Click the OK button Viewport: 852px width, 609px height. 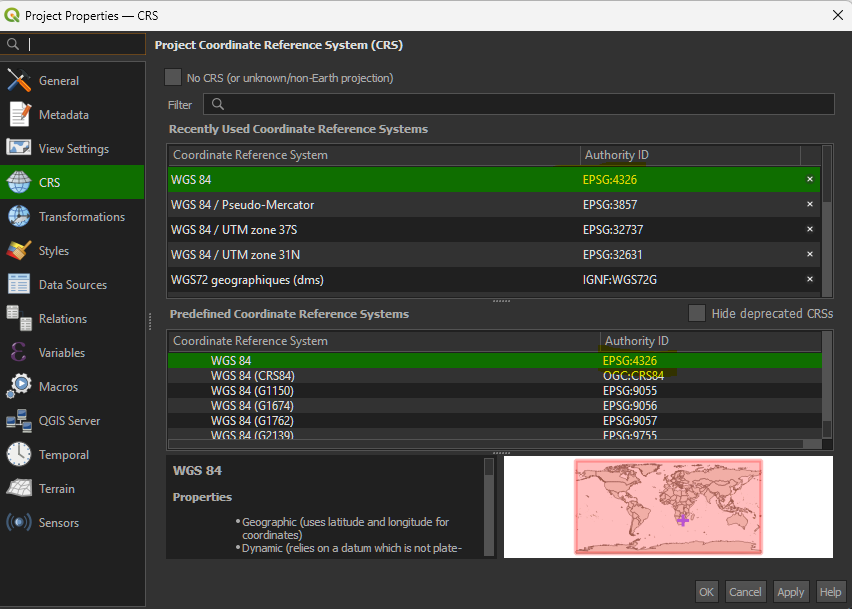click(706, 591)
